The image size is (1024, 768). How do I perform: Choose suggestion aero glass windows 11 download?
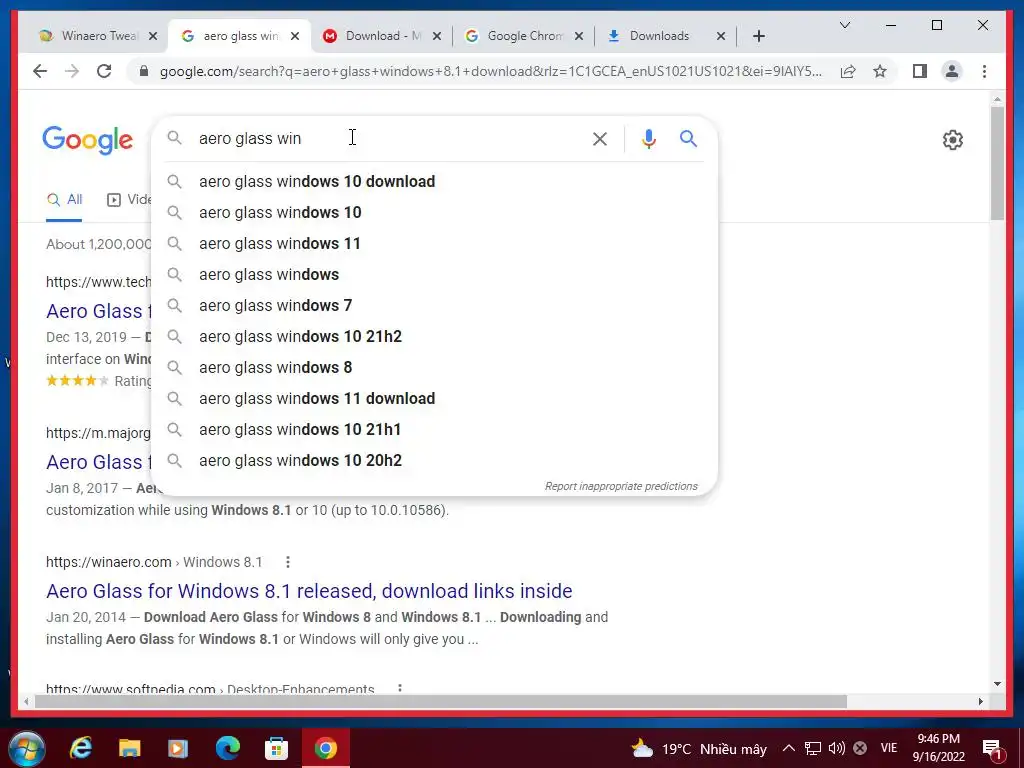pos(434,398)
